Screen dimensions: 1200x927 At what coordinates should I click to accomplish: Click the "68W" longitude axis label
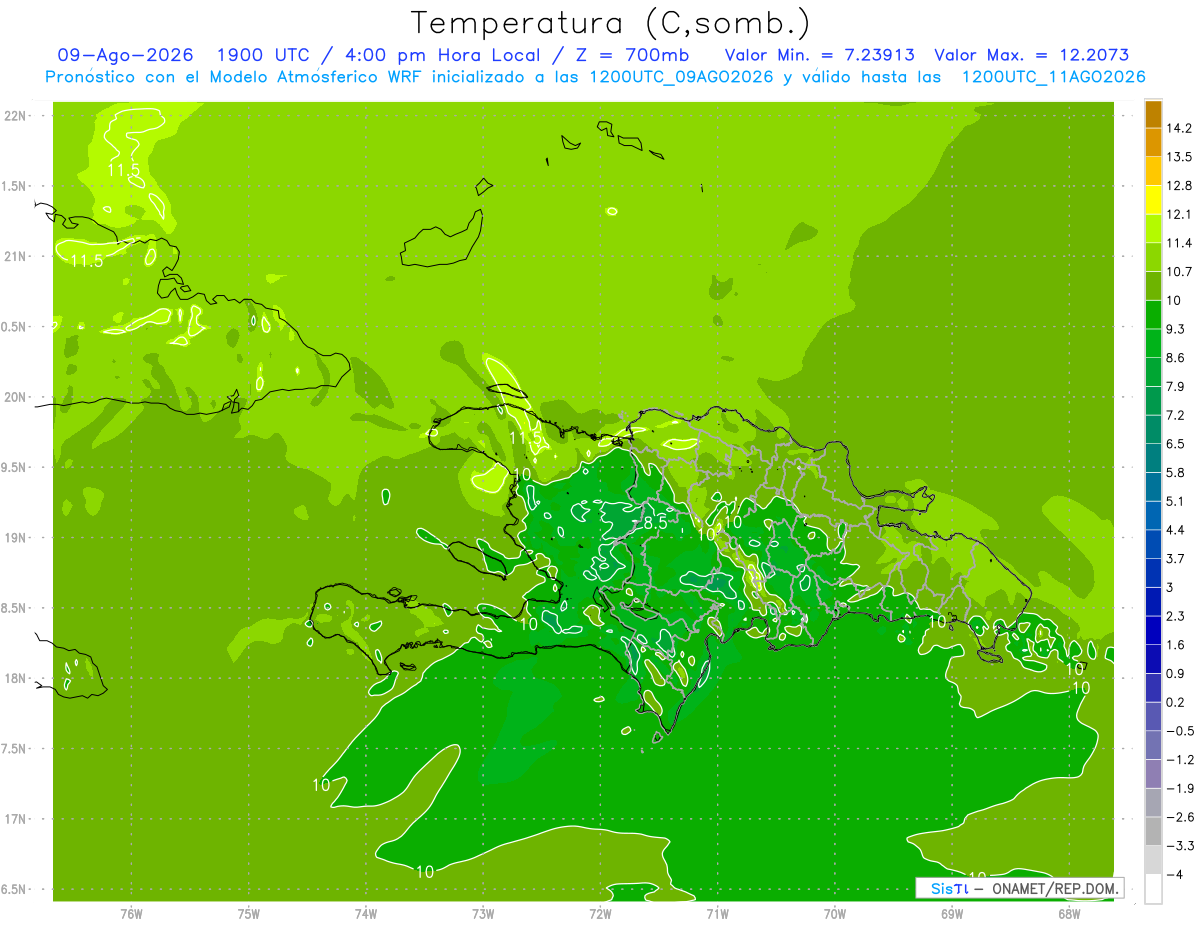tap(1068, 913)
